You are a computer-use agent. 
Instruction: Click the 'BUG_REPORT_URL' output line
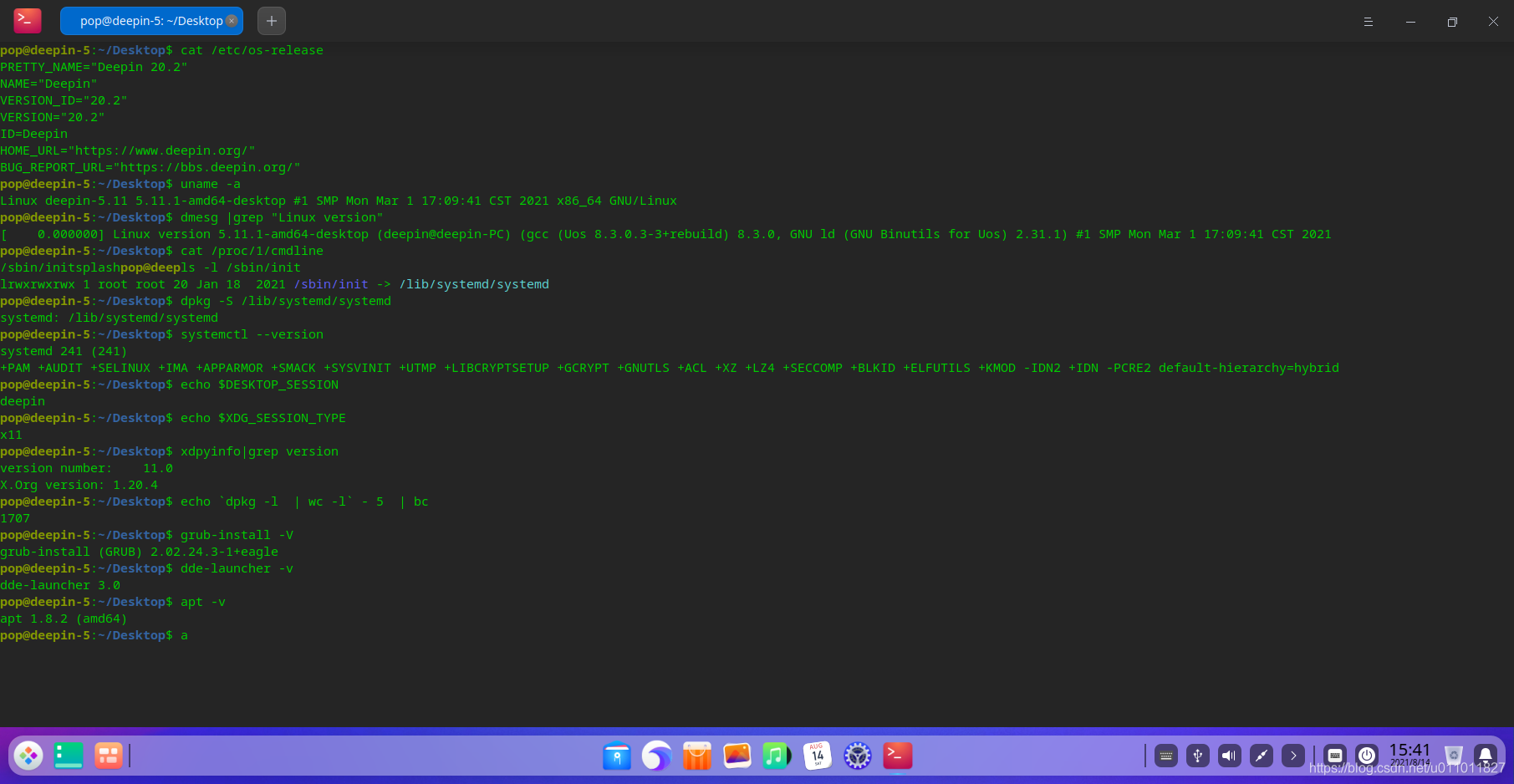(x=150, y=167)
